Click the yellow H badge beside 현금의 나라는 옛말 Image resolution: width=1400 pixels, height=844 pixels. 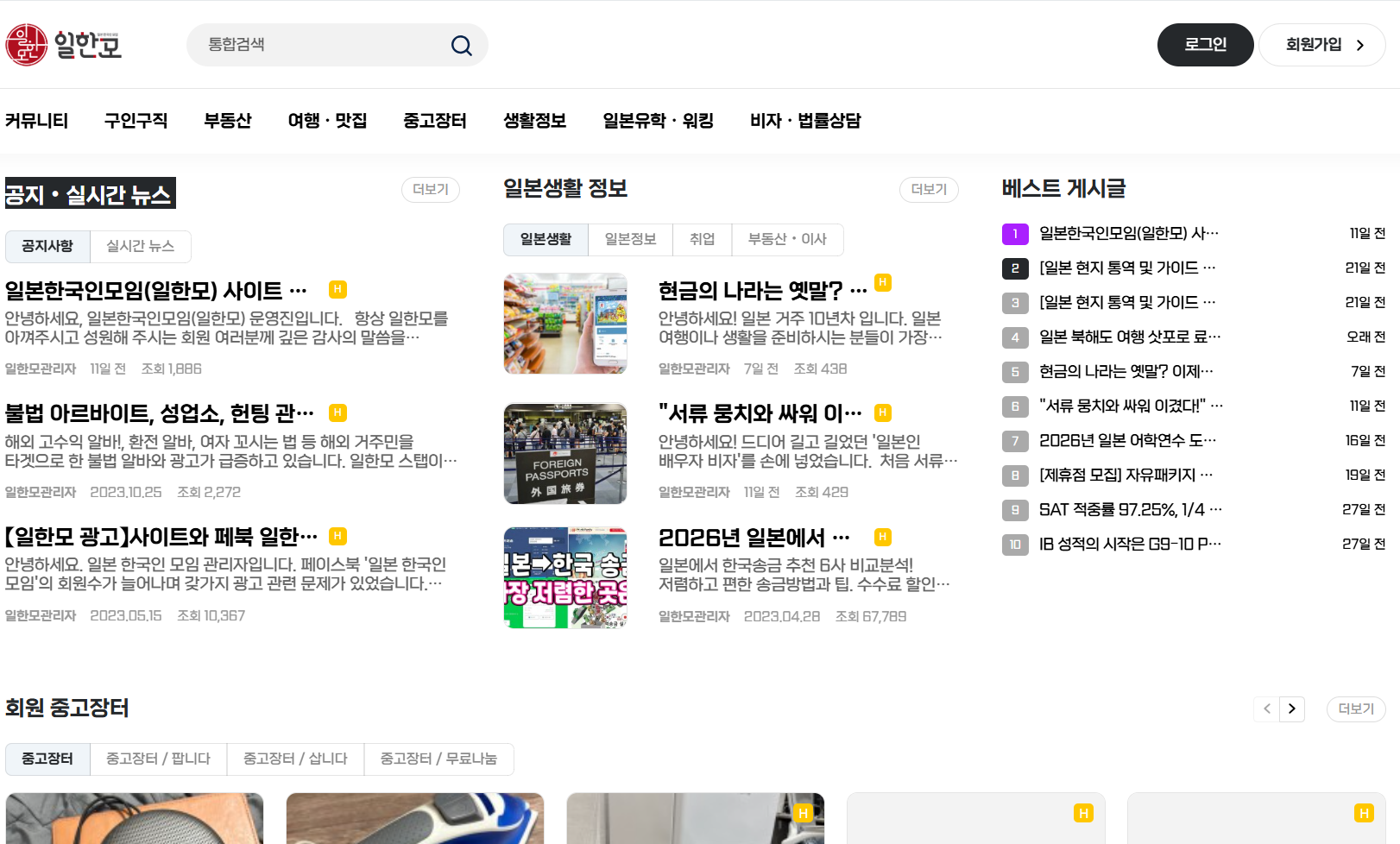[882, 282]
